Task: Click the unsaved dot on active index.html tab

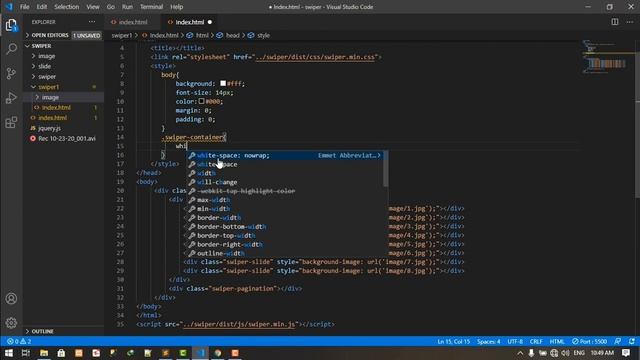Action: [x=210, y=22]
